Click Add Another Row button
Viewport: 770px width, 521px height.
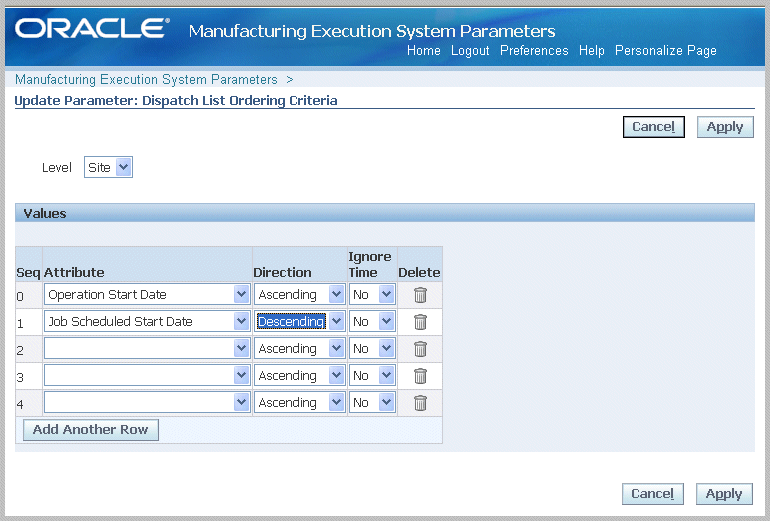pos(91,430)
